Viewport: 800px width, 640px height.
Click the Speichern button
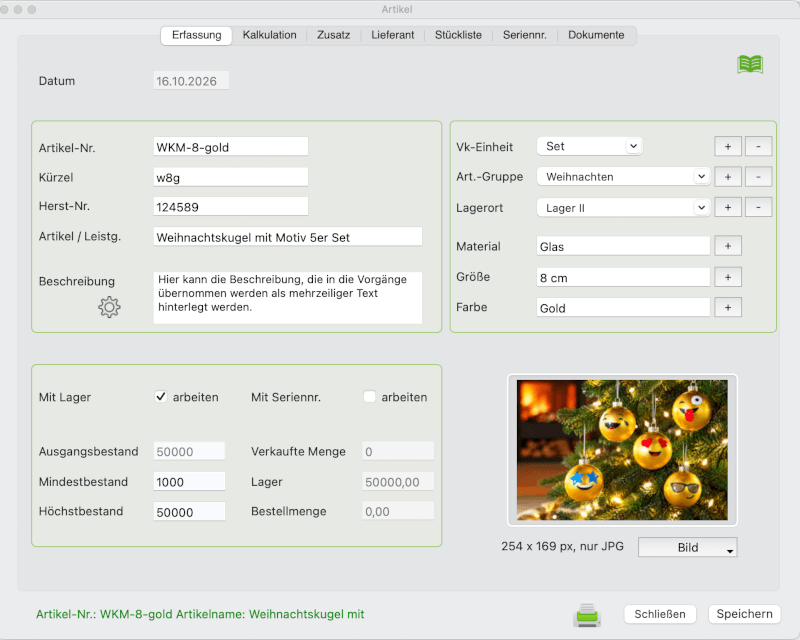click(744, 614)
